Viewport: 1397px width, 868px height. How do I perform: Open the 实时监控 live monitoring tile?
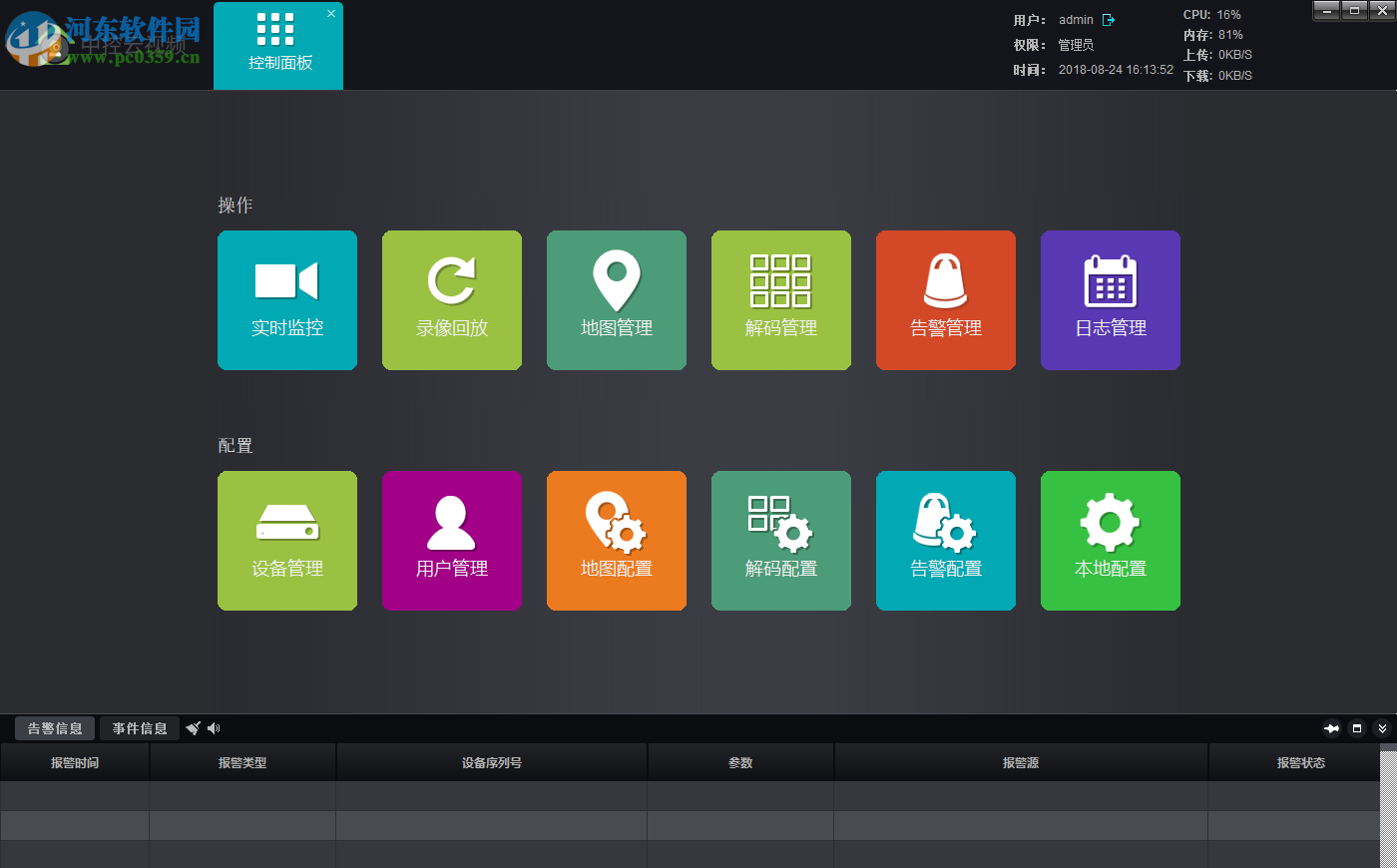coord(287,300)
